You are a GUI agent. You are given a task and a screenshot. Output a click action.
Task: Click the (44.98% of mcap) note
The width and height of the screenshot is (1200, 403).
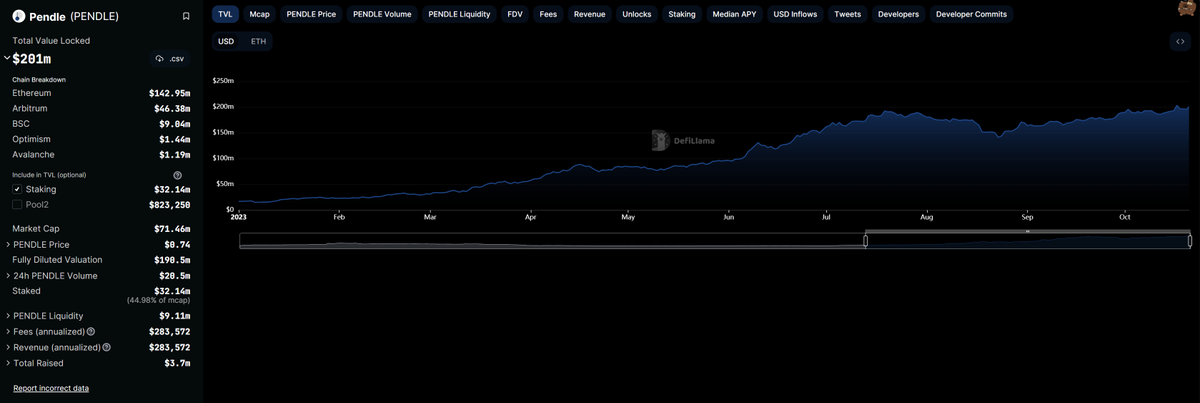[x=158, y=300]
